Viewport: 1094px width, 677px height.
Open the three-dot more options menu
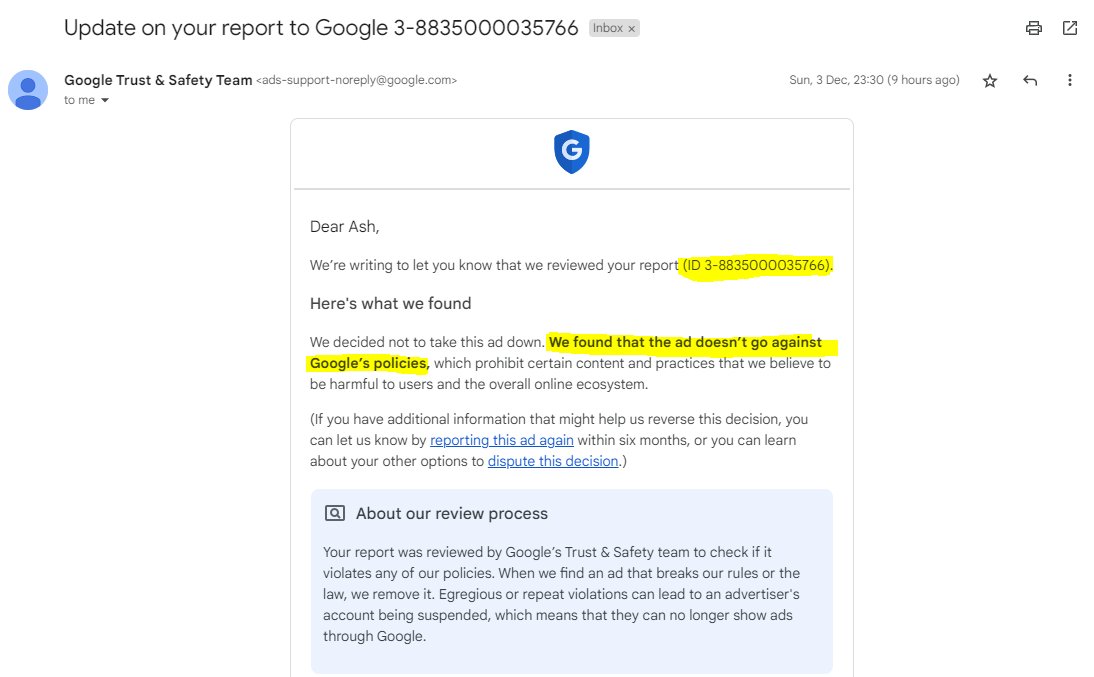[1070, 80]
